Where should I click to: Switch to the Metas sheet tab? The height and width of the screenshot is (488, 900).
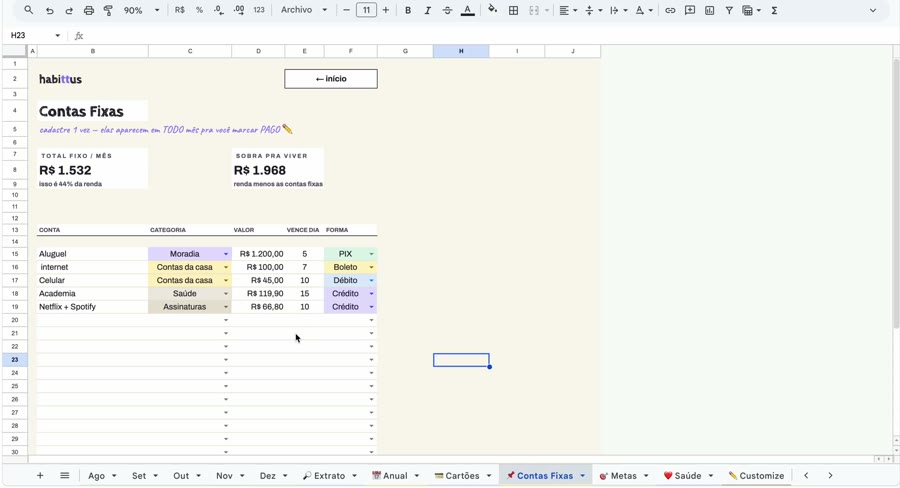coord(618,476)
